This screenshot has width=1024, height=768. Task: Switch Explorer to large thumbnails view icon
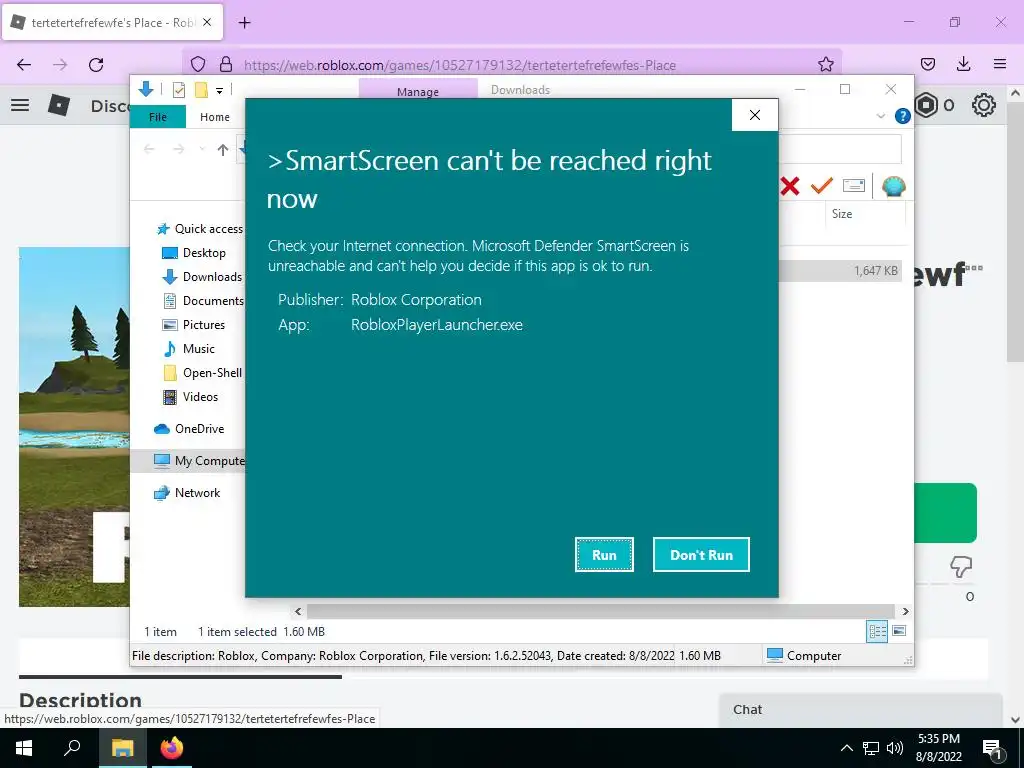point(899,631)
